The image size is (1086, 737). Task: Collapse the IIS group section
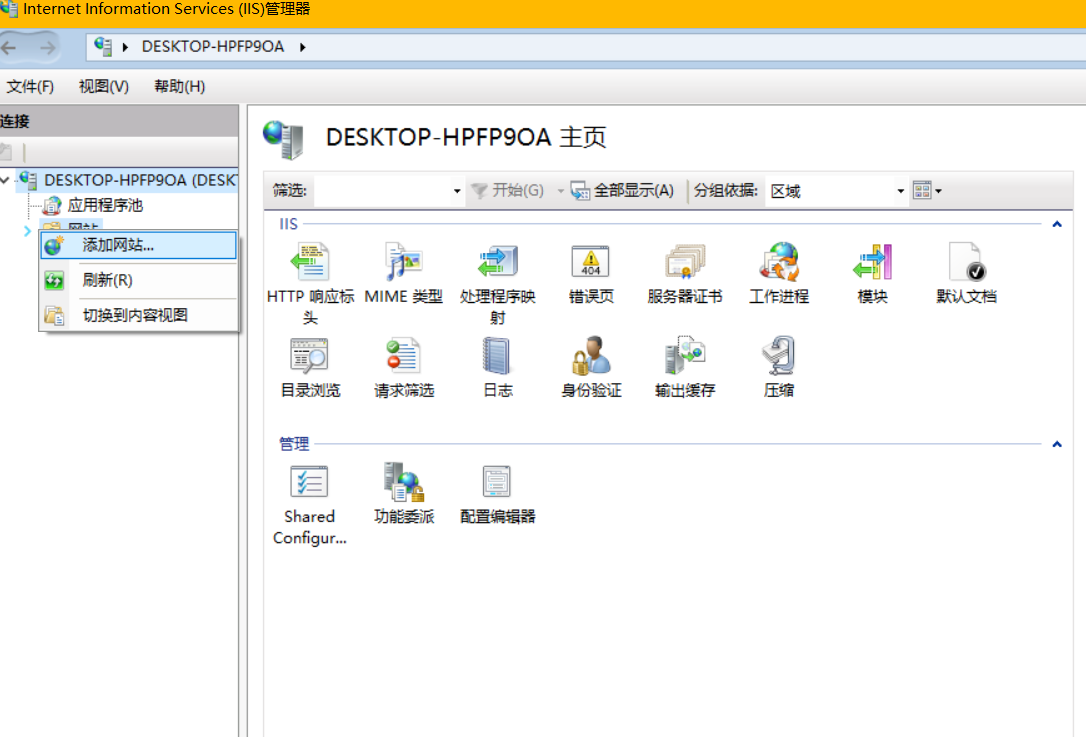click(1057, 224)
